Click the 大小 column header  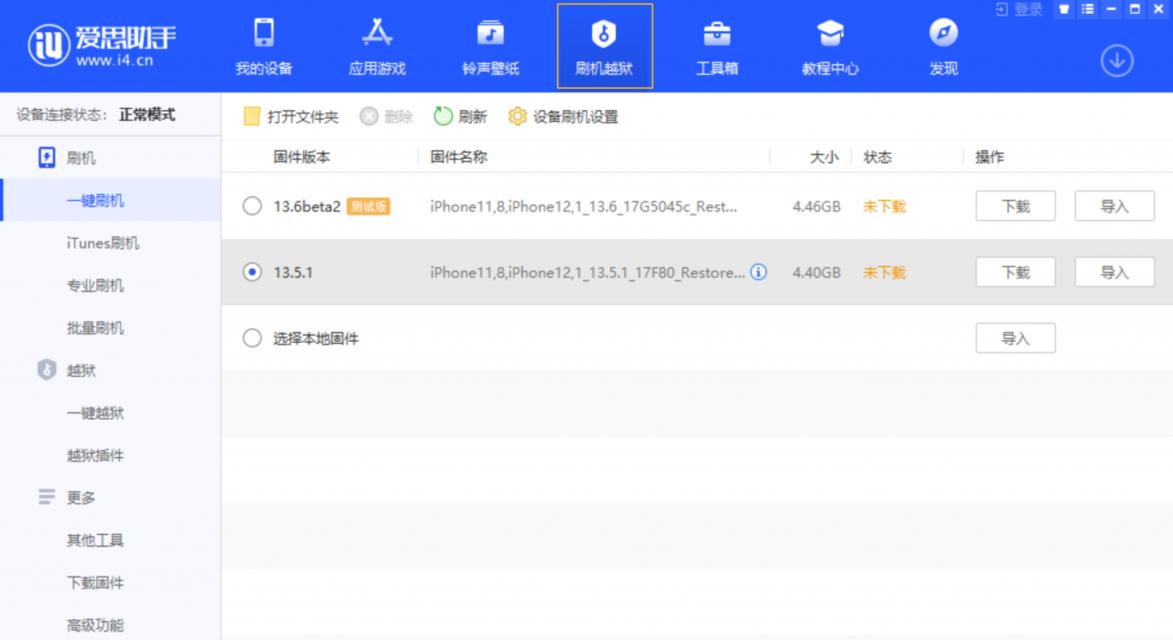824,157
